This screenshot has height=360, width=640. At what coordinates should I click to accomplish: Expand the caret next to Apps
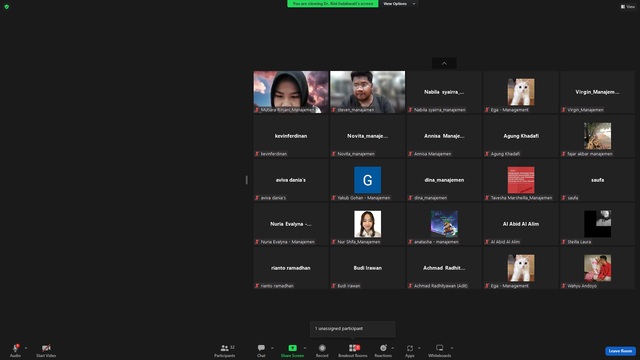tap(419, 348)
